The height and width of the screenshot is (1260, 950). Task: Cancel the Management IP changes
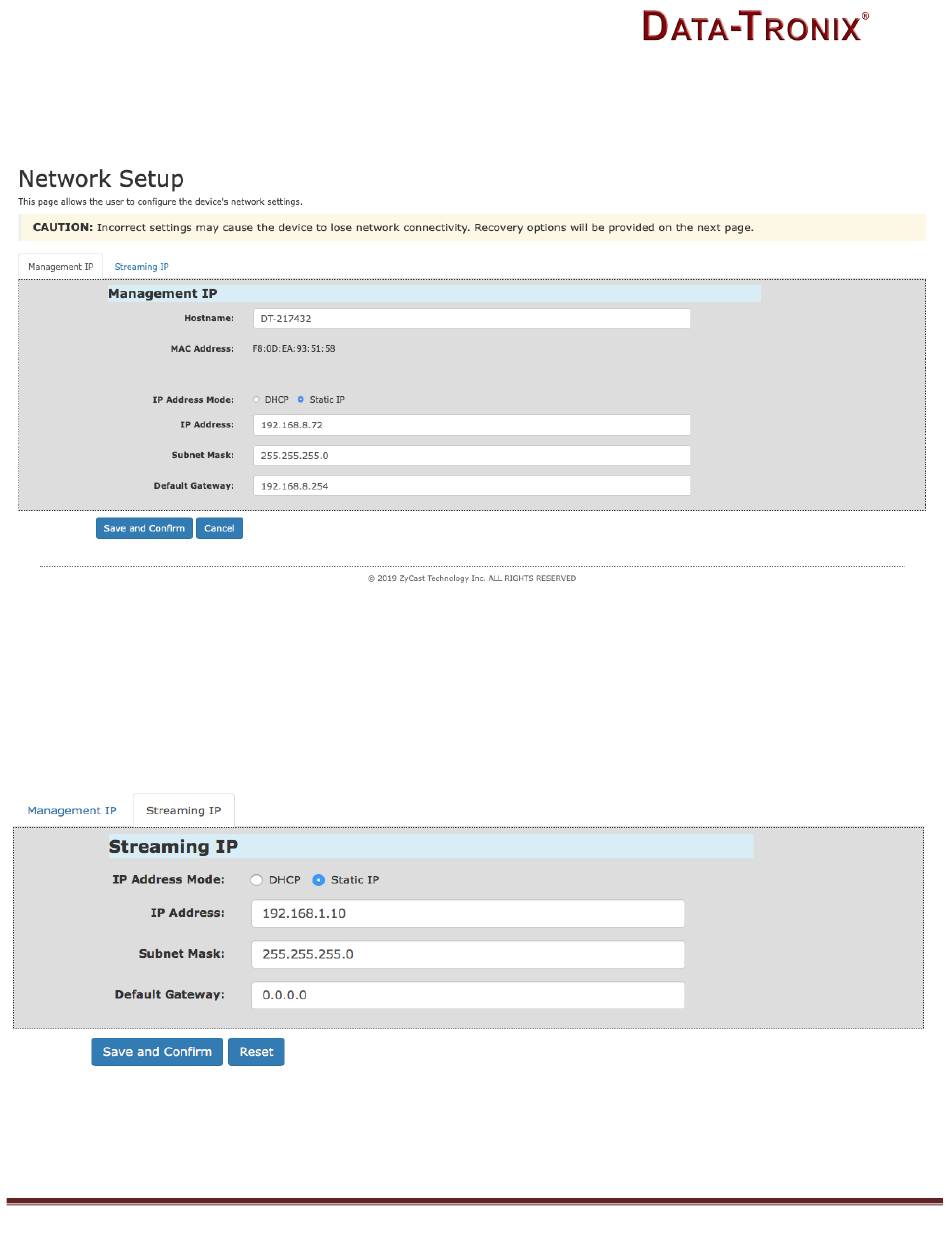219,528
